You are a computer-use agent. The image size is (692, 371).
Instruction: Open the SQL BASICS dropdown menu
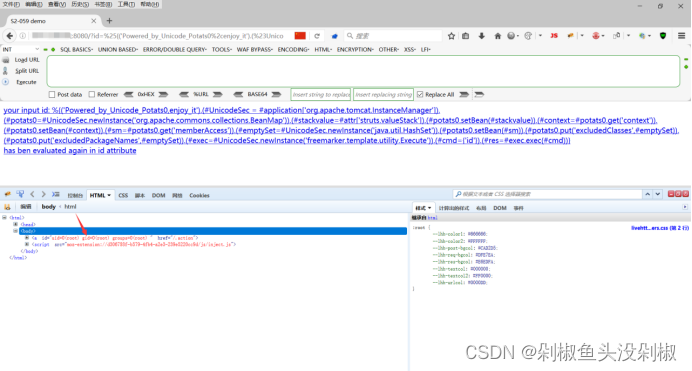pos(76,49)
